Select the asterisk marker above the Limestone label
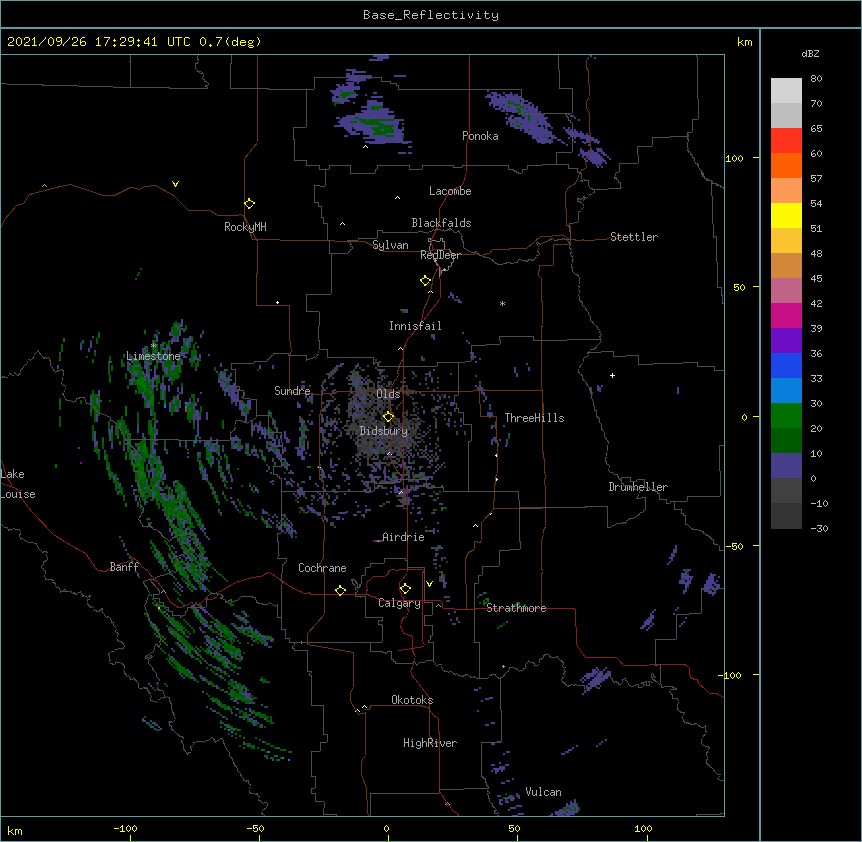 click(154, 346)
